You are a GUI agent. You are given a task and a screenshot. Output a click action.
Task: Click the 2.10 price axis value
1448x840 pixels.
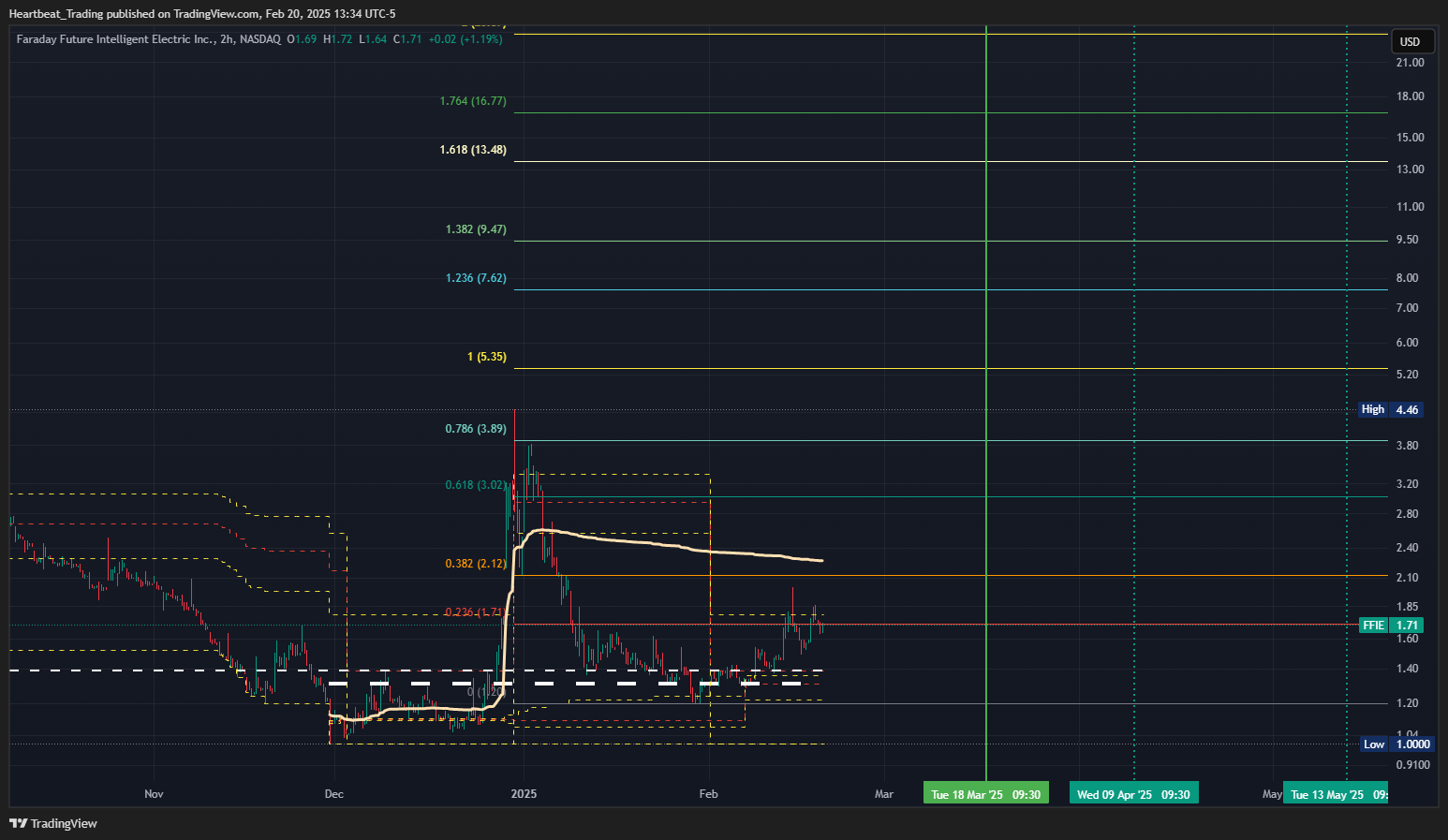[1407, 578]
